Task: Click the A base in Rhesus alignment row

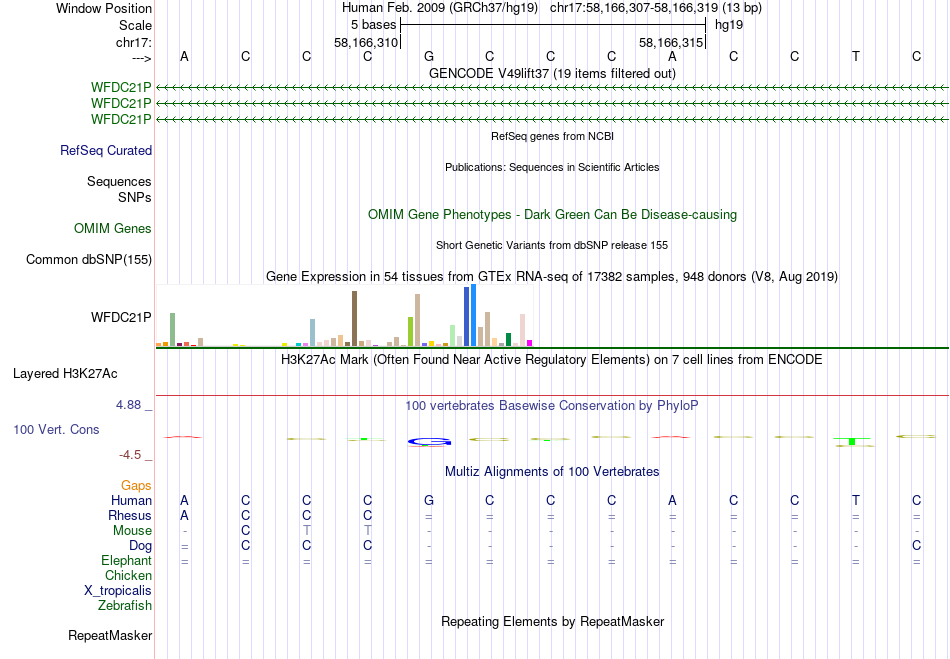Action: click(184, 515)
